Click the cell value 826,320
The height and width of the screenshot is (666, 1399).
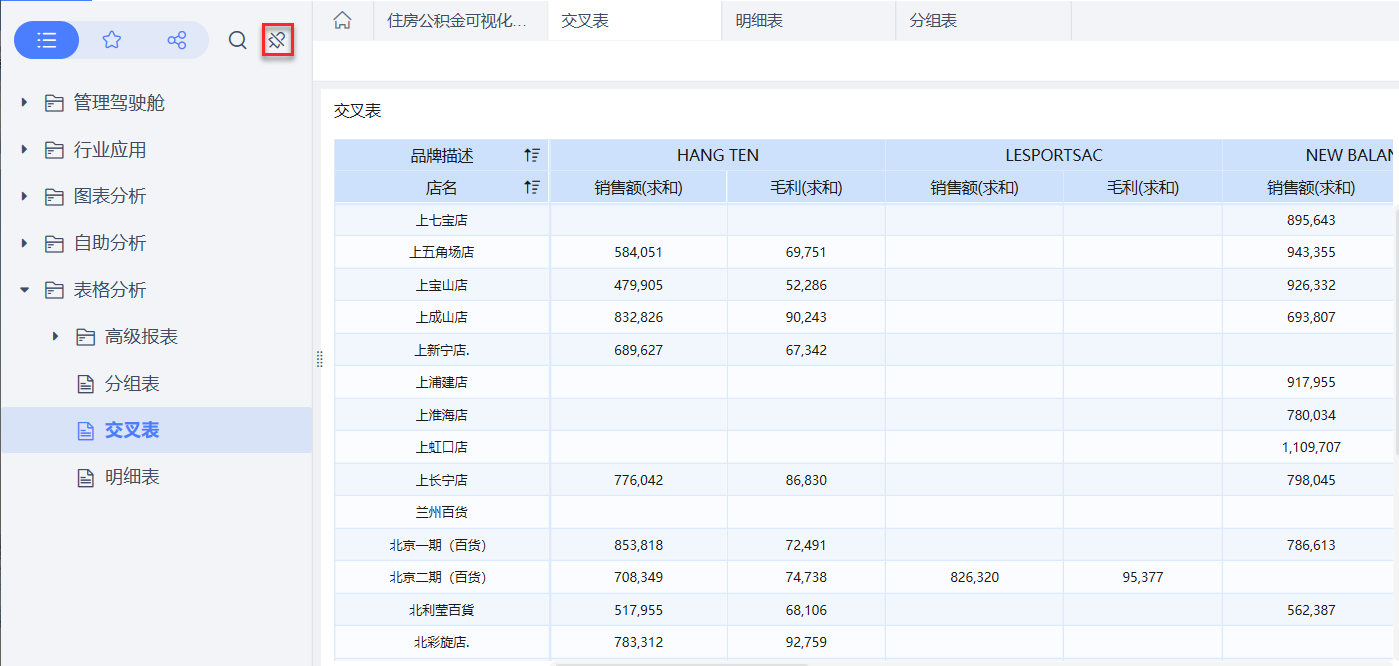974,577
